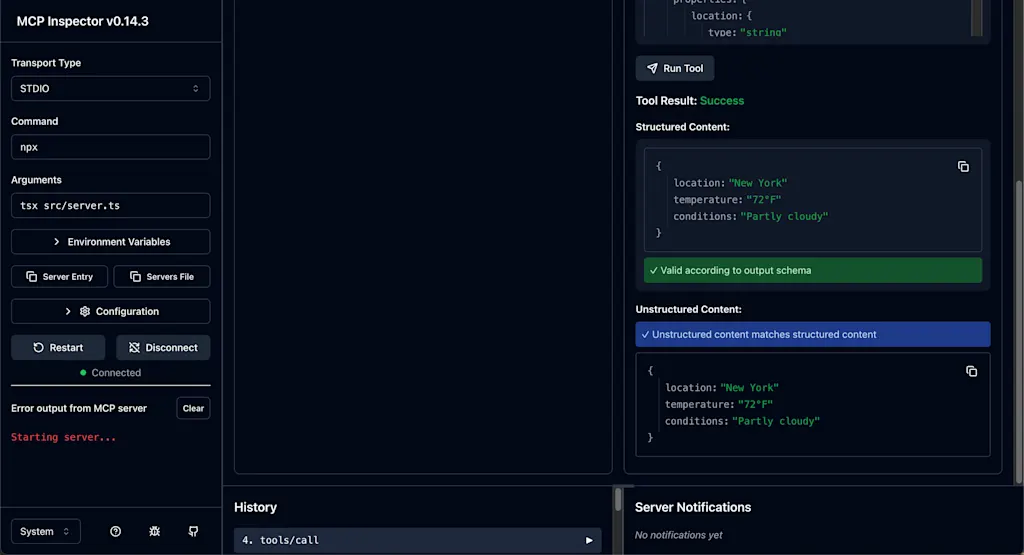The height and width of the screenshot is (555, 1024).
Task: Click the Tool Result Success text
Action: (x=722, y=101)
